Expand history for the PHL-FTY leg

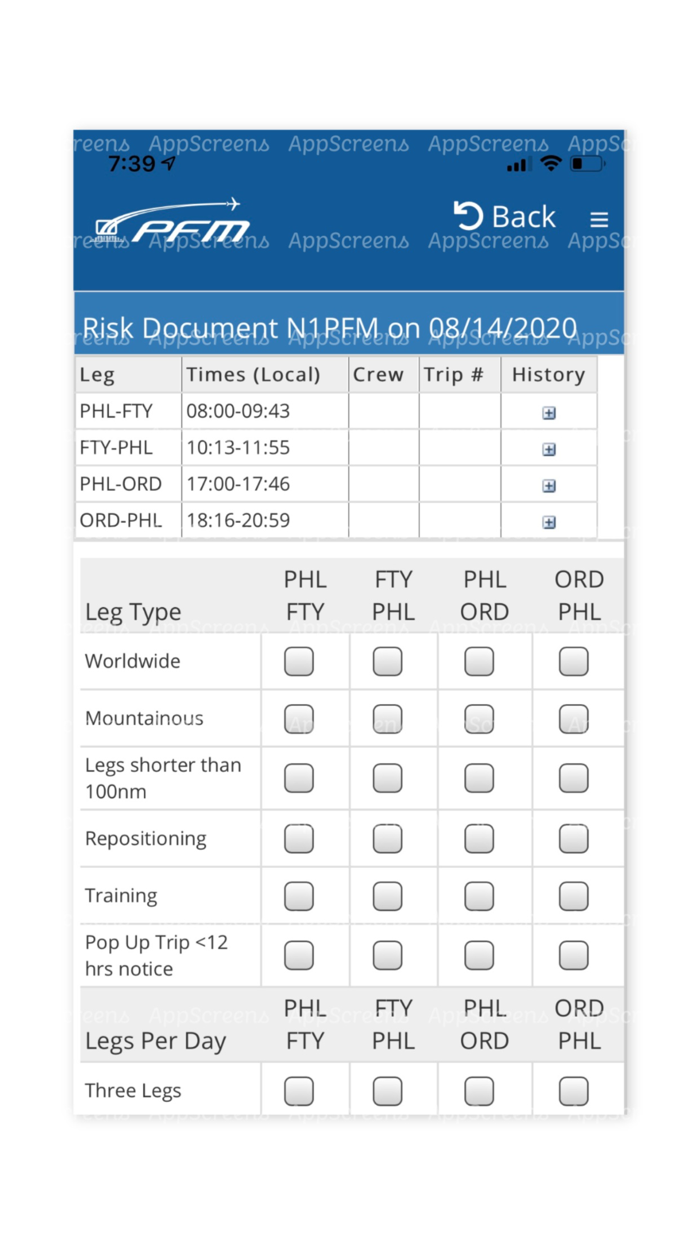click(548, 411)
